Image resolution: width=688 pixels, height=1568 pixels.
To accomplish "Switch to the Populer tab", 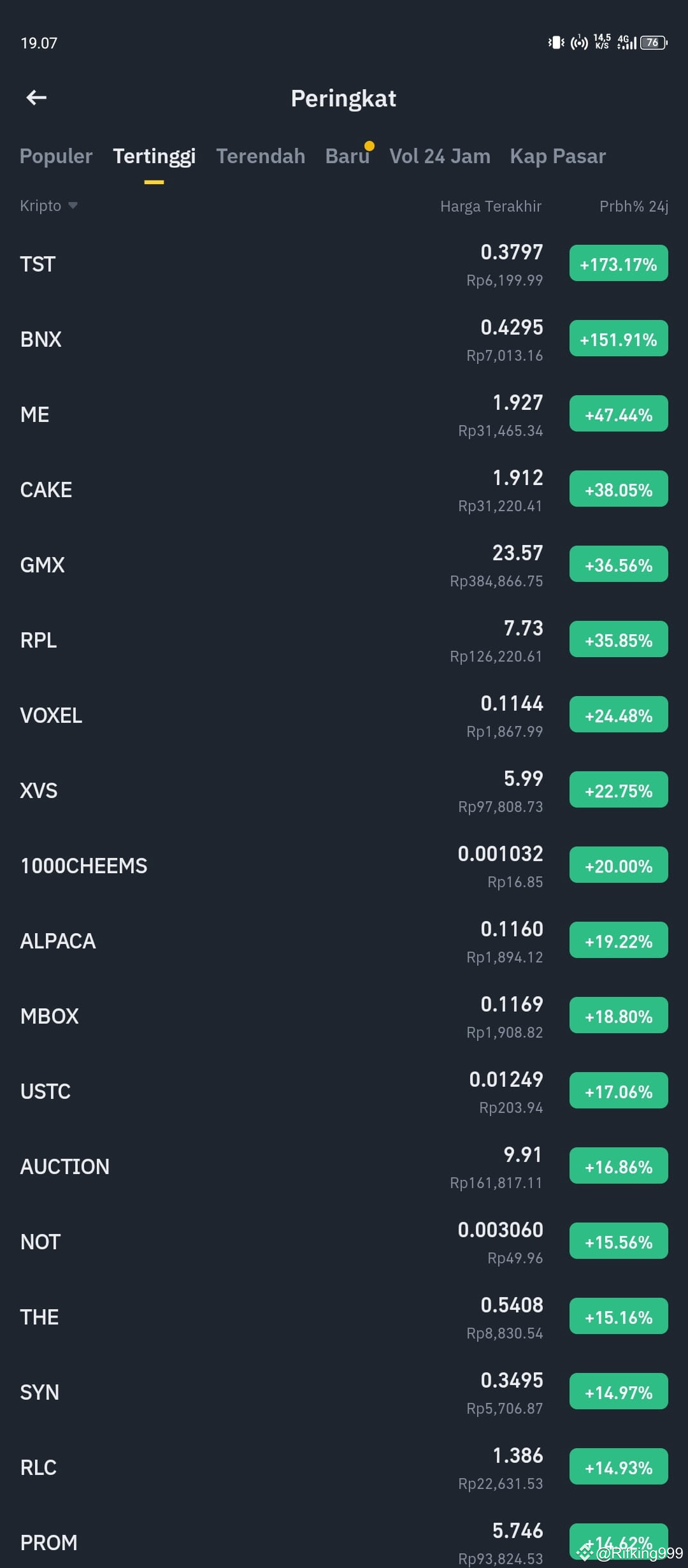I will click(55, 156).
